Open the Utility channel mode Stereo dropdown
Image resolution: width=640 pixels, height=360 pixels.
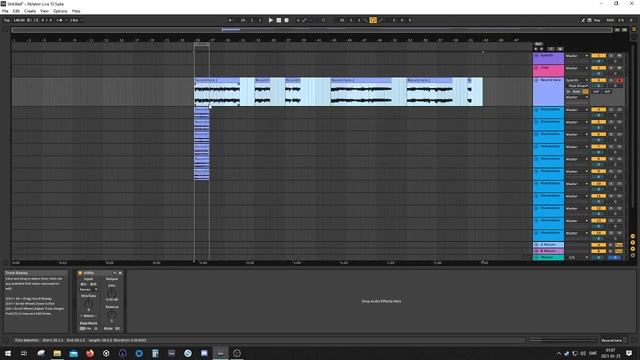click(89, 289)
